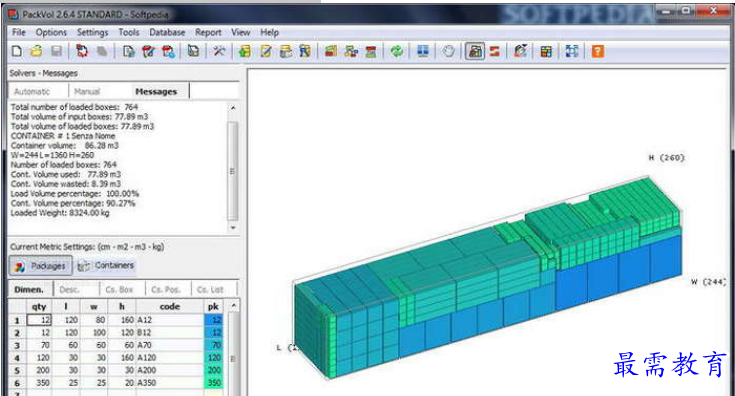
Task: Click the tools wrench and hammer icon
Action: click(x=219, y=51)
